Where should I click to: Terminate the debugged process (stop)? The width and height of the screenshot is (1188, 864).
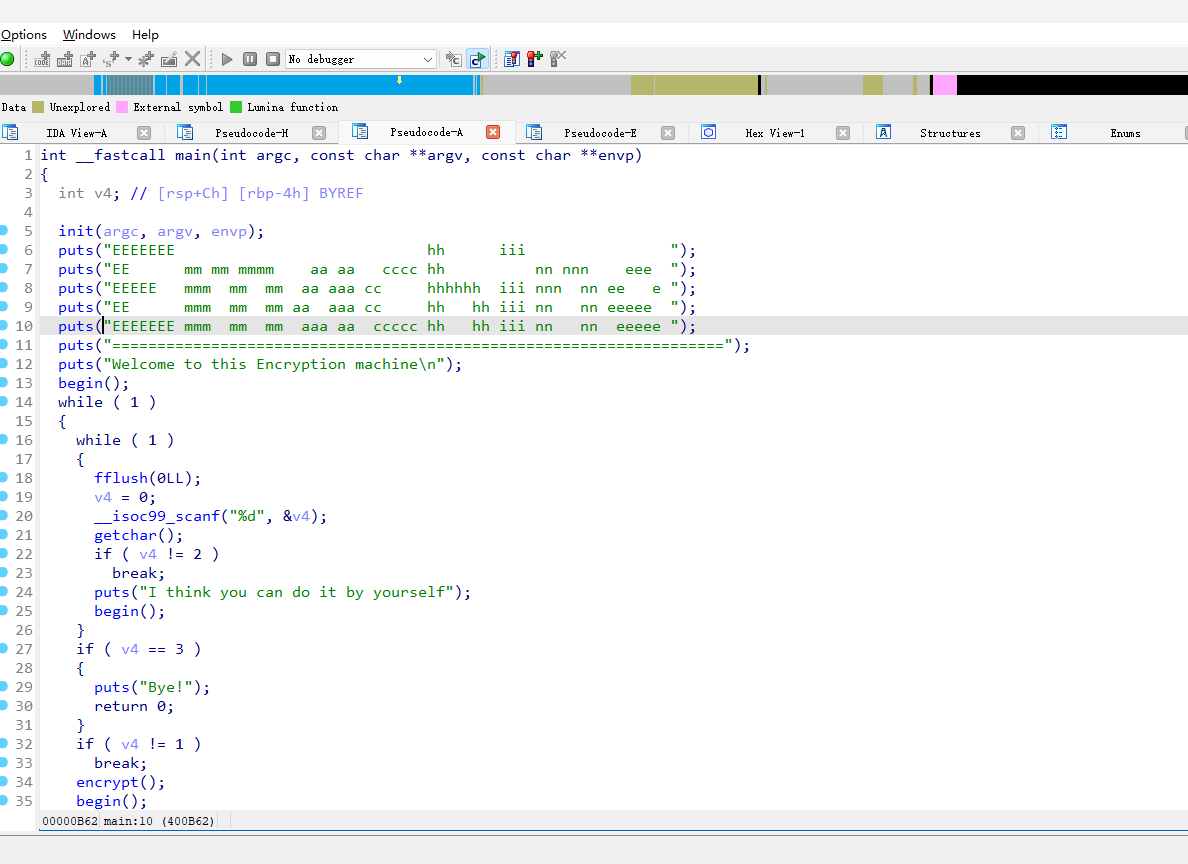273,59
